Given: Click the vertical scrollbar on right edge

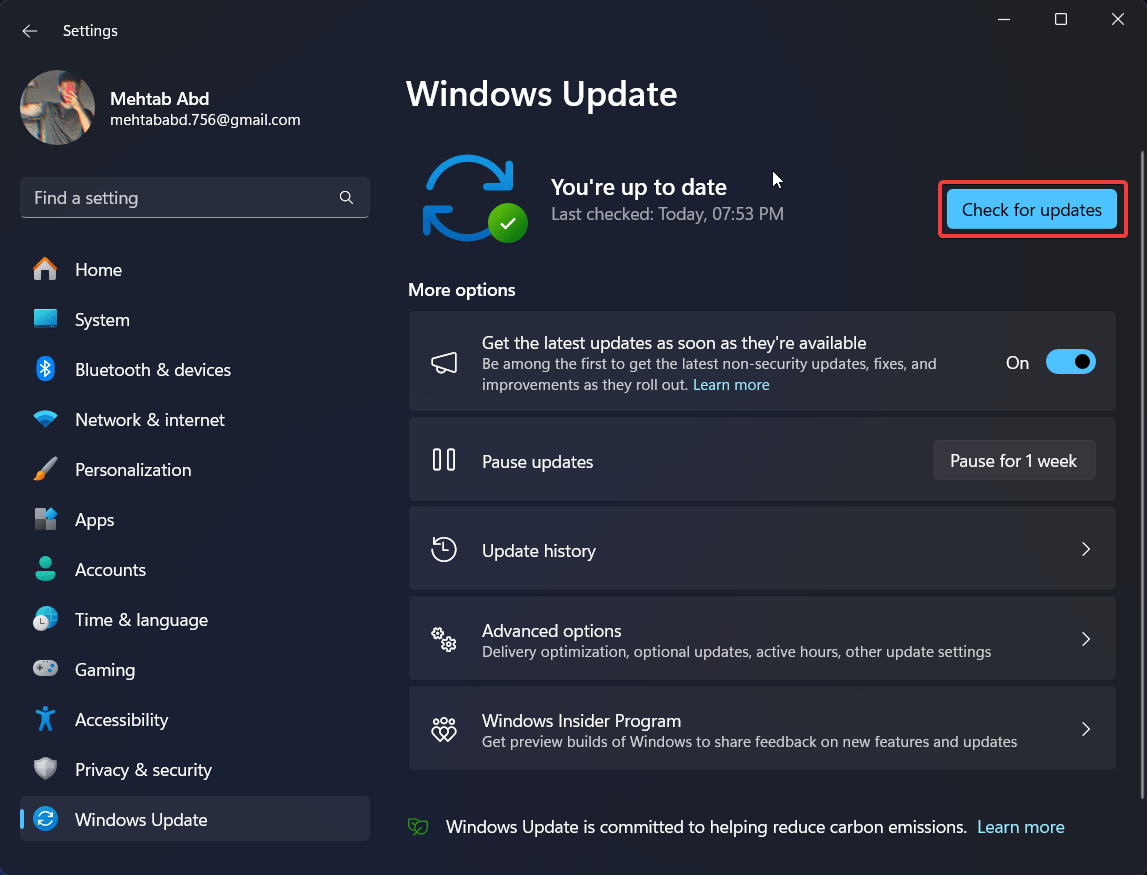Looking at the screenshot, I should (x=1142, y=476).
